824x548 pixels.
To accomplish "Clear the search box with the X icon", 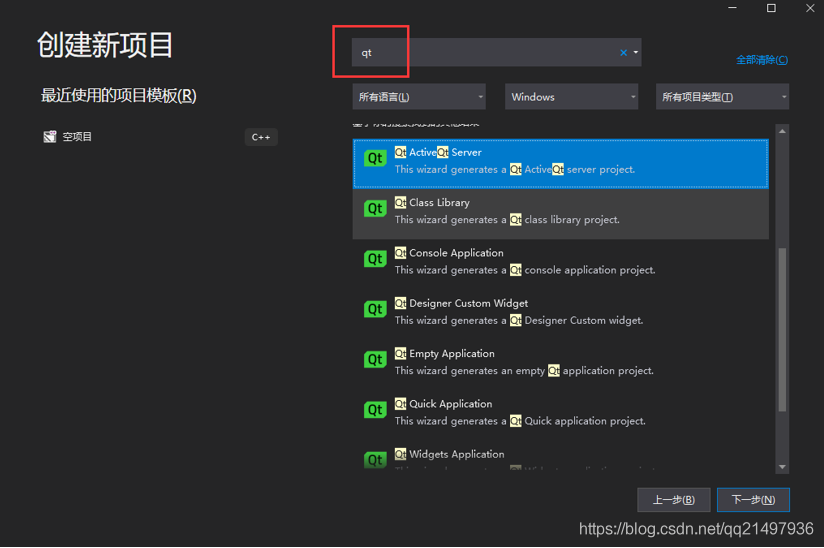I will (623, 53).
